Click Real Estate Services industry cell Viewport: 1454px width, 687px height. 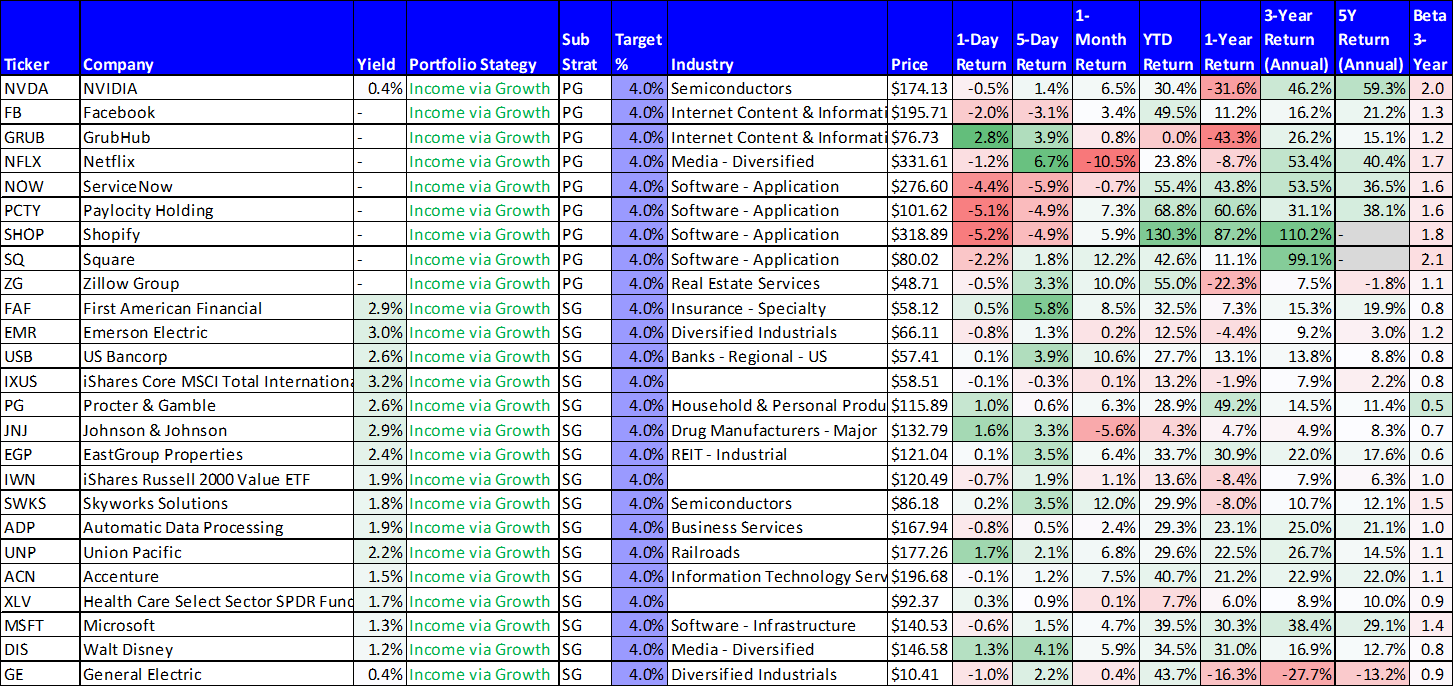[778, 283]
